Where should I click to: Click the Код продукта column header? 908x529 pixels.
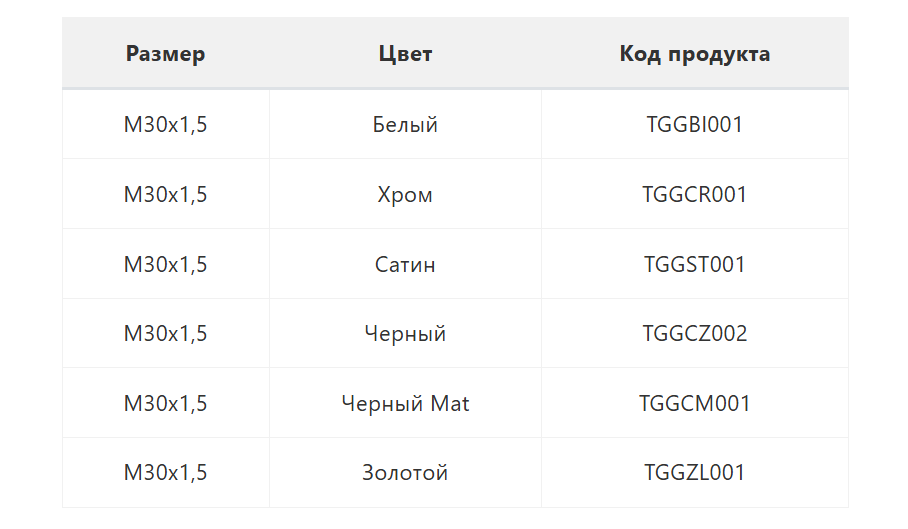(x=695, y=54)
